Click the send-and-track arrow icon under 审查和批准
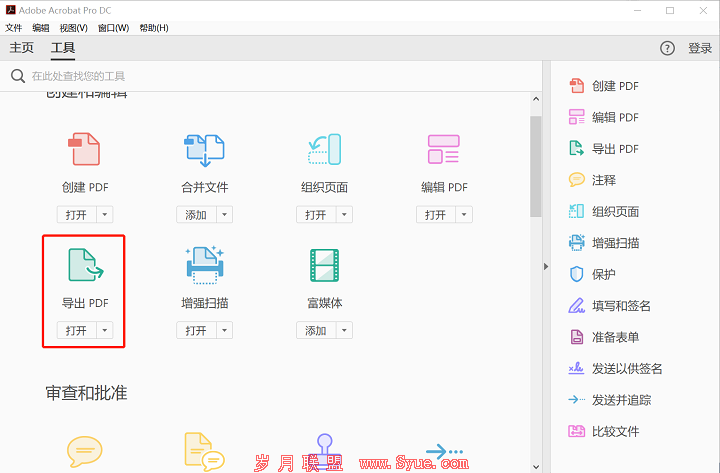Image resolution: width=720 pixels, height=473 pixels. click(x=444, y=451)
